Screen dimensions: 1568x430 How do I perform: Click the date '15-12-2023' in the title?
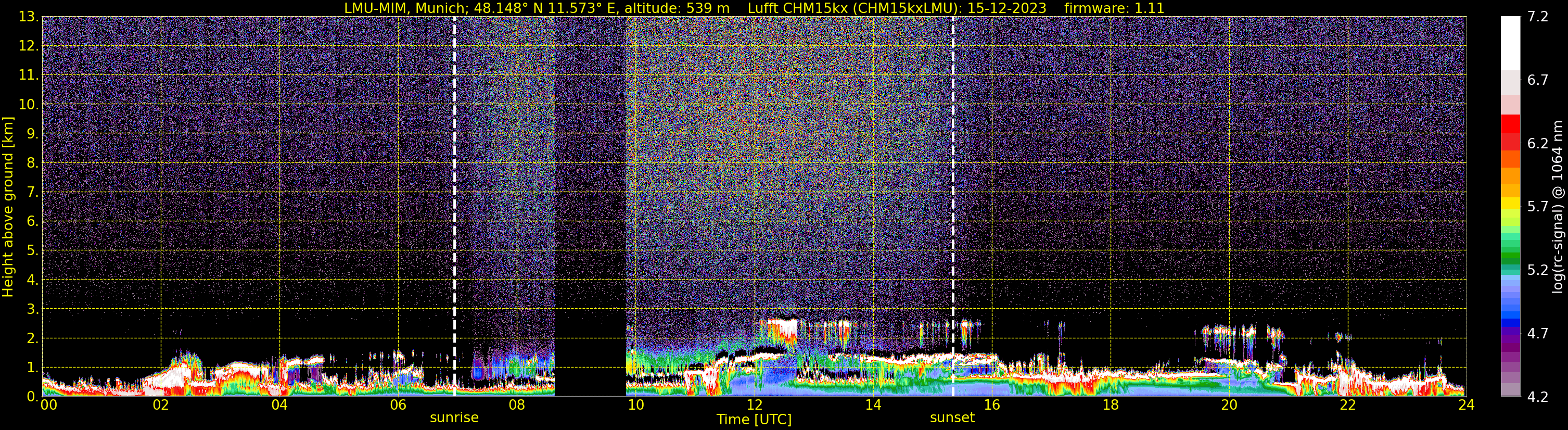[x=1007, y=8]
